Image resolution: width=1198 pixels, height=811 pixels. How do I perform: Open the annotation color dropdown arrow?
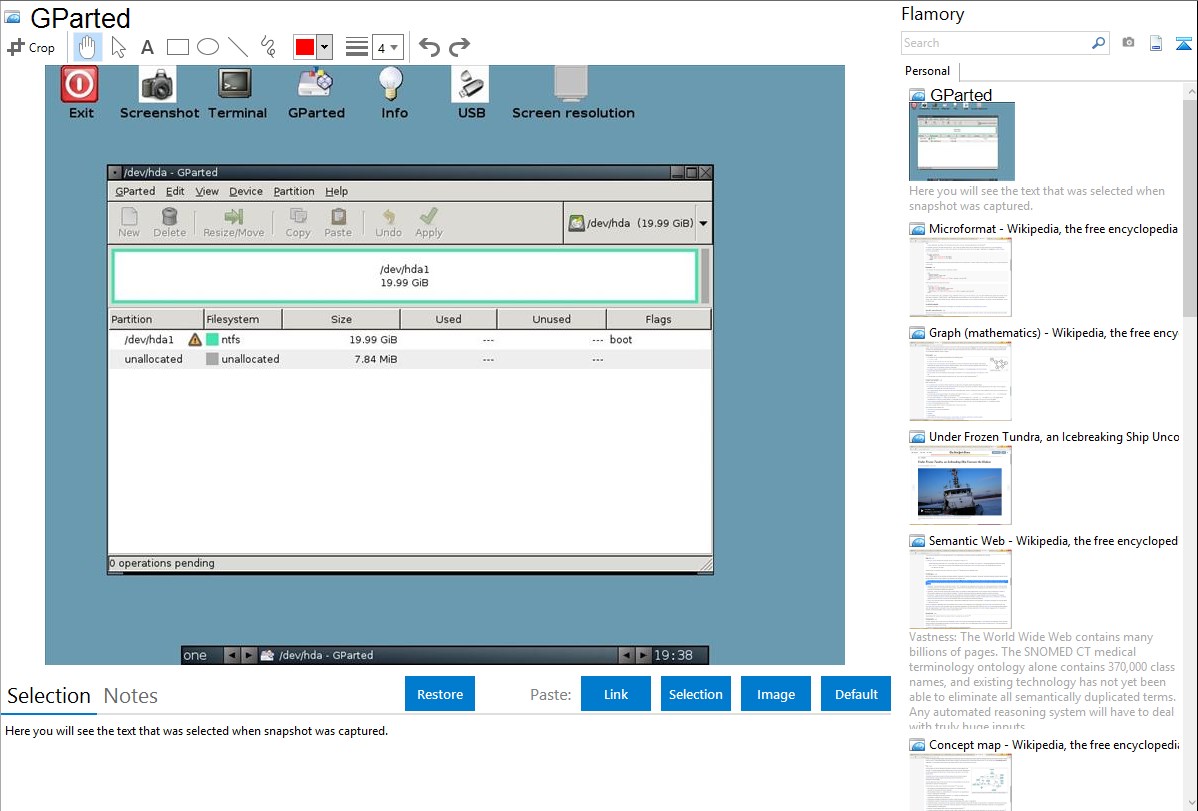(325, 47)
